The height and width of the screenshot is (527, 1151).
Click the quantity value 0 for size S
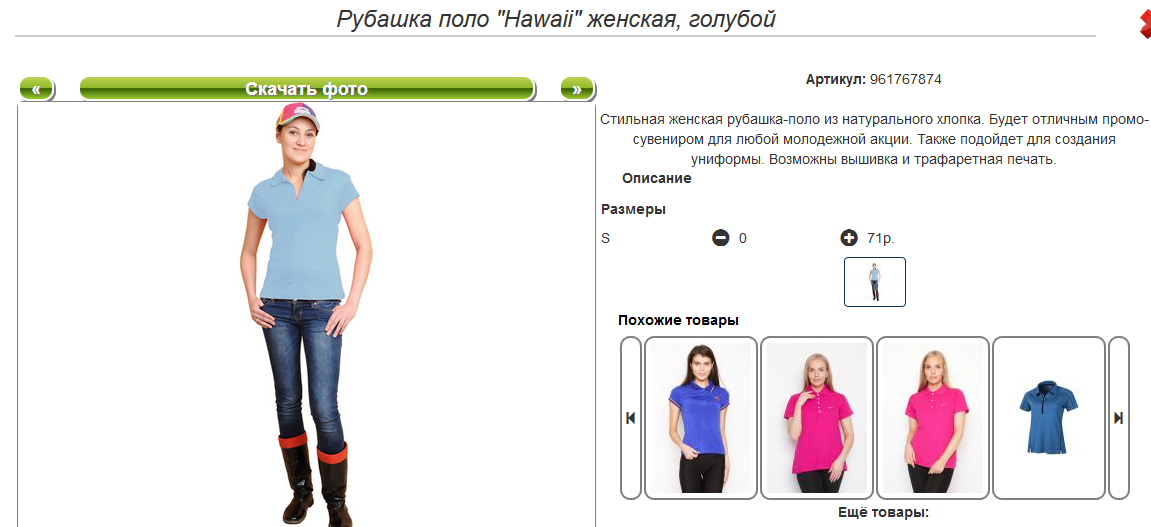click(x=743, y=238)
